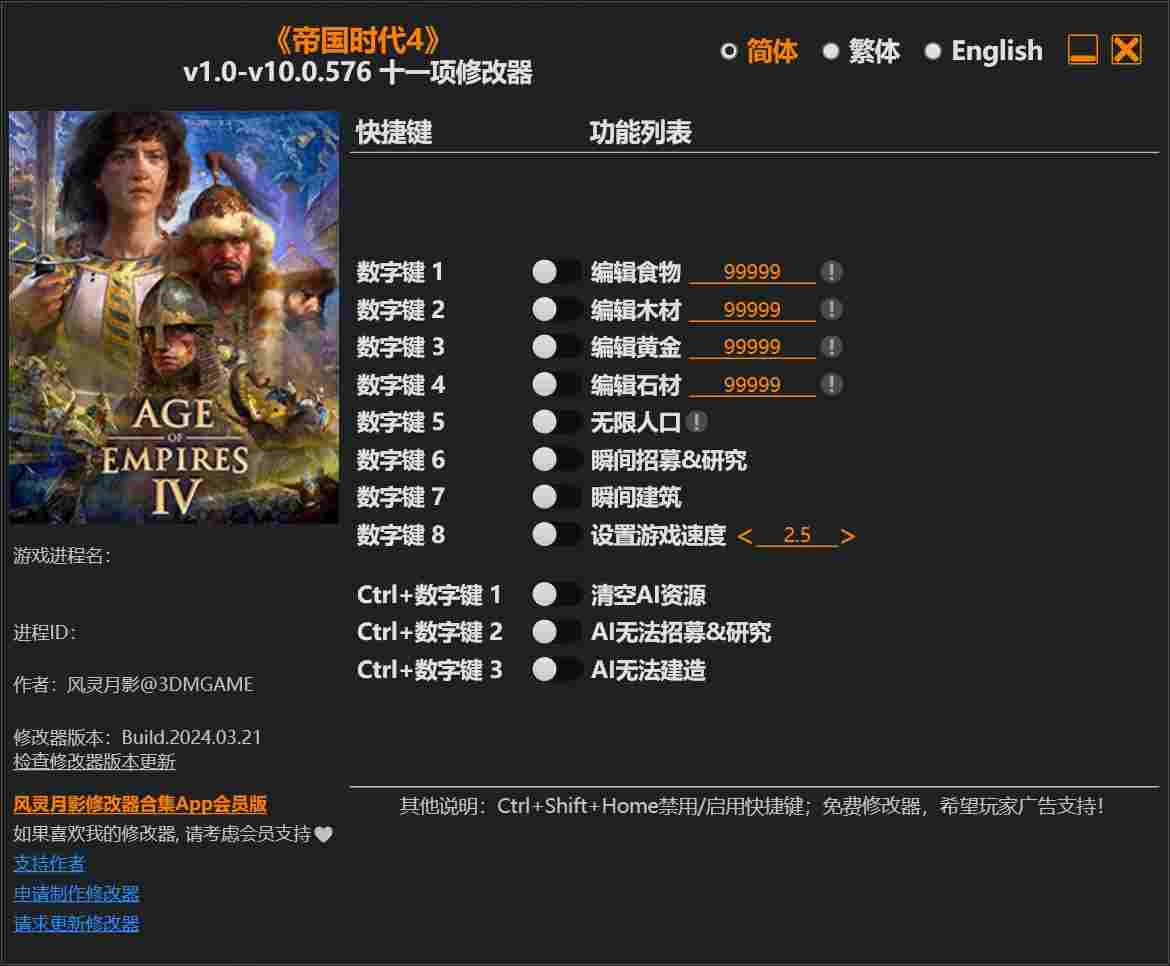Enable the 清空AI资源 toggle

pos(556,595)
